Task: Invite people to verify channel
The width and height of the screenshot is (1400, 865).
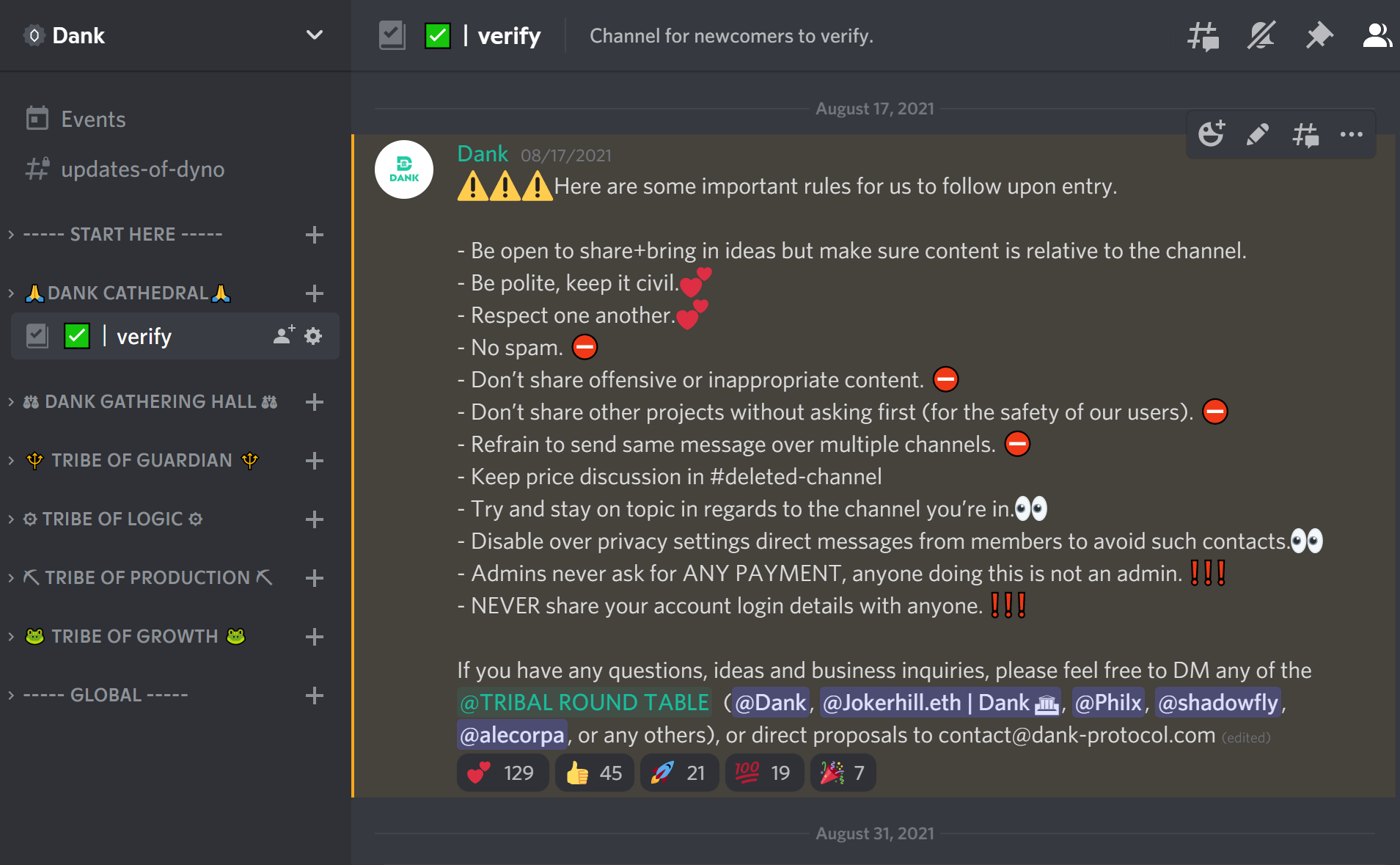Action: [x=284, y=335]
